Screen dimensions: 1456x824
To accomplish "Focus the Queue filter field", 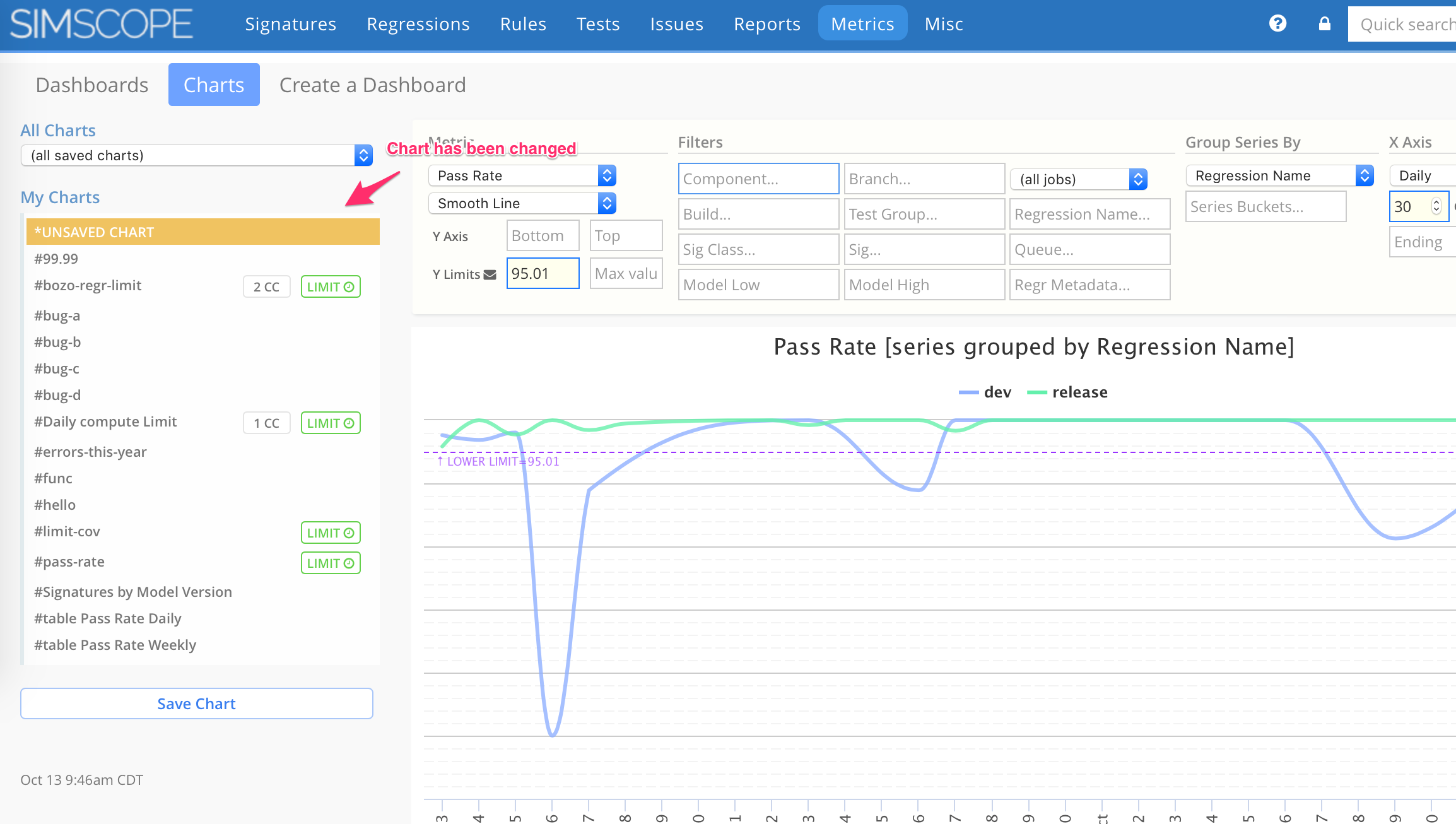I will click(x=1089, y=249).
